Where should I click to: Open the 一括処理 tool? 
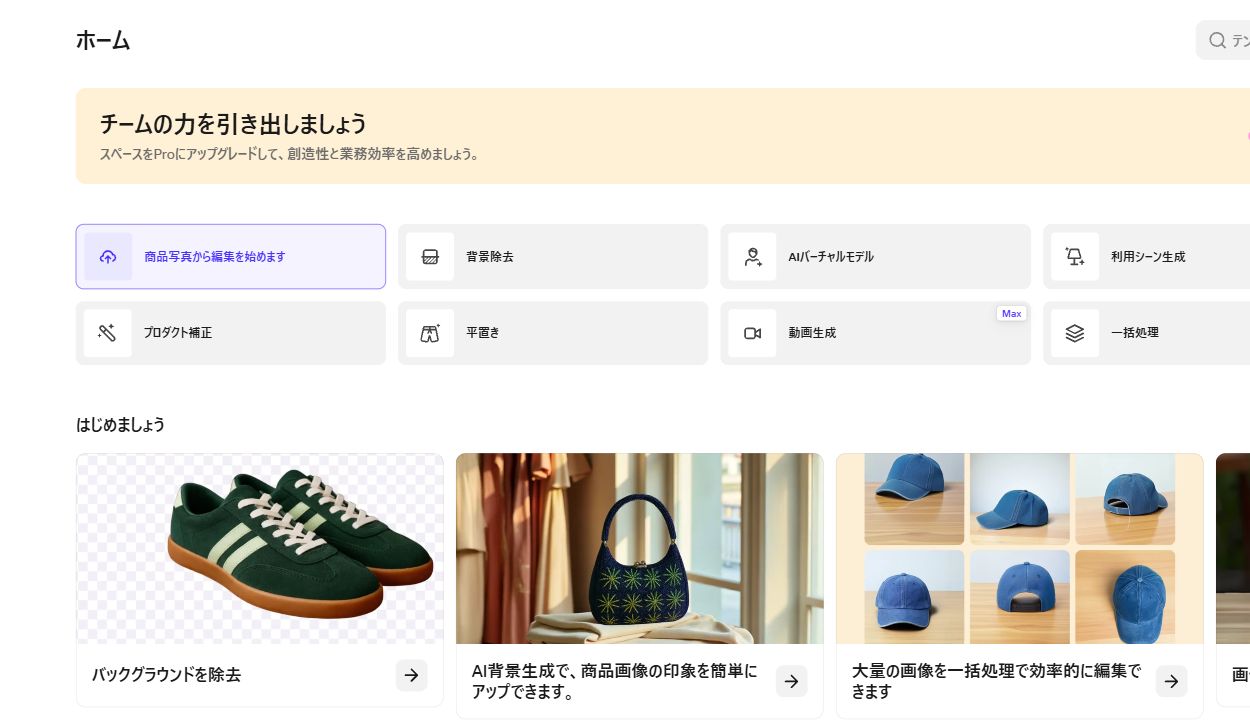coord(1147,333)
